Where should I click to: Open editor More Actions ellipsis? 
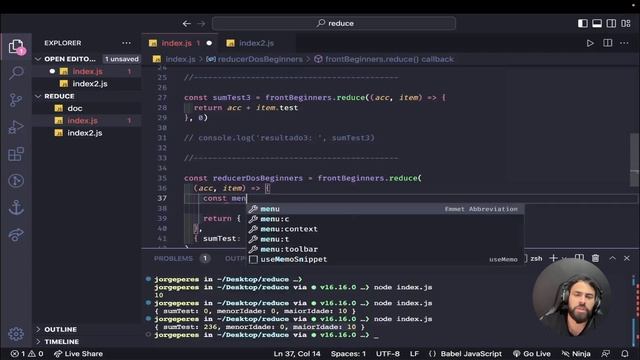point(624,43)
